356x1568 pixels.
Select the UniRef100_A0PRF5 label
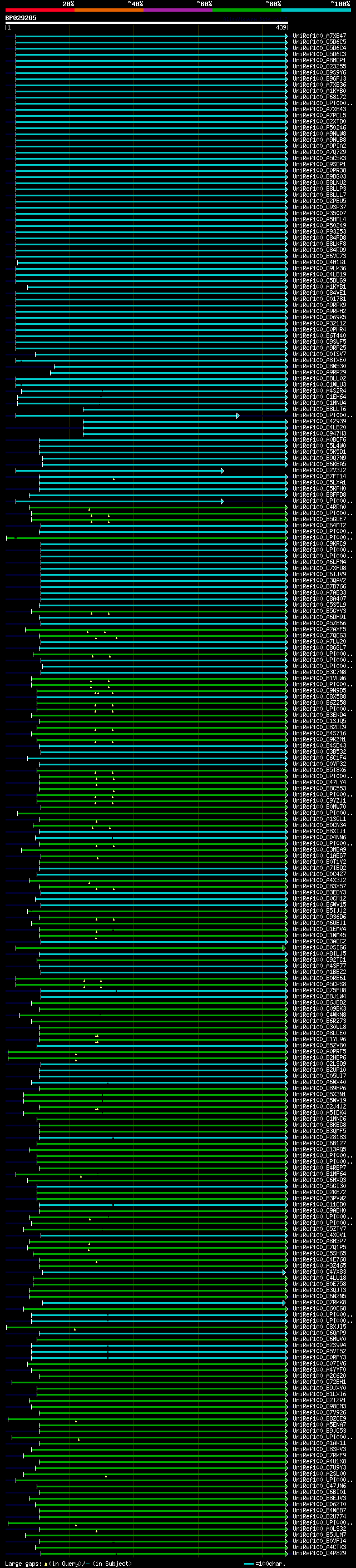tap(319, 1051)
